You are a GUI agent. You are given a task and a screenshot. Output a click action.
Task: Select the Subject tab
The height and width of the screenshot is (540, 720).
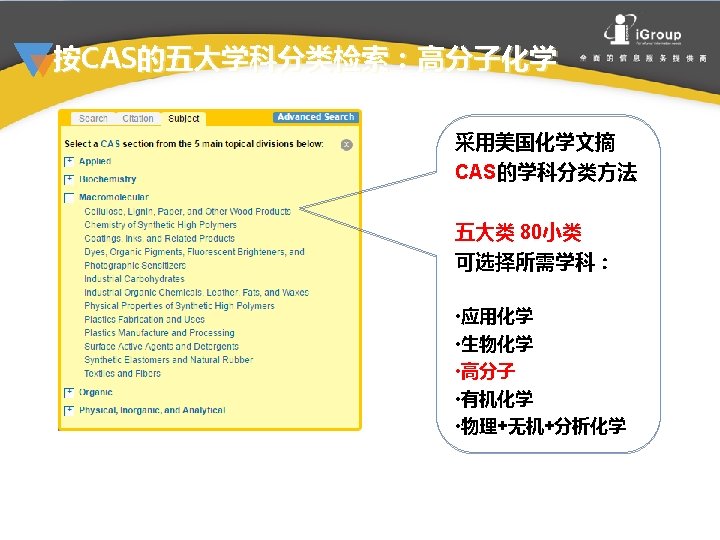click(x=183, y=118)
